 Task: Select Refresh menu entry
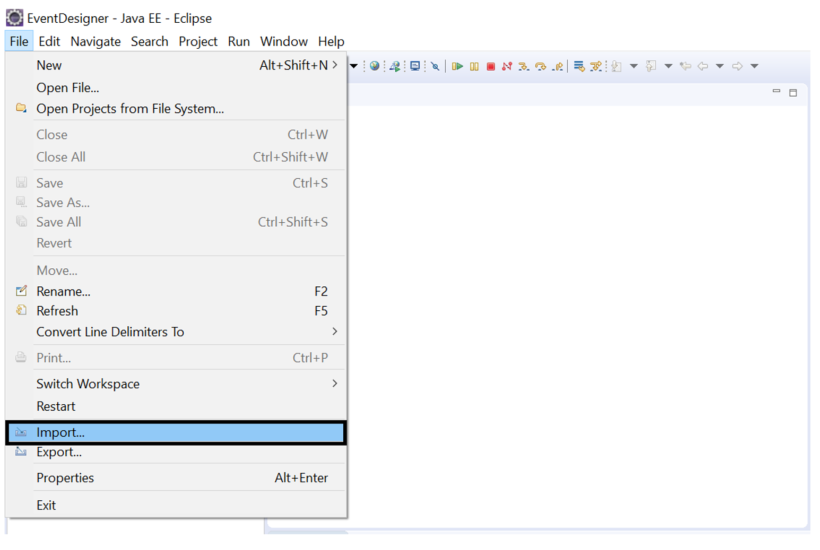point(57,311)
